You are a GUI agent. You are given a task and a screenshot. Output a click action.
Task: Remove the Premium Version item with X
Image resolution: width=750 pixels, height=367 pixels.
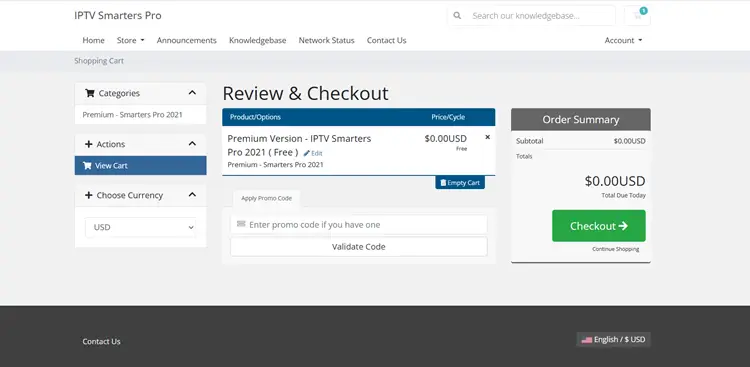pyautogui.click(x=487, y=137)
